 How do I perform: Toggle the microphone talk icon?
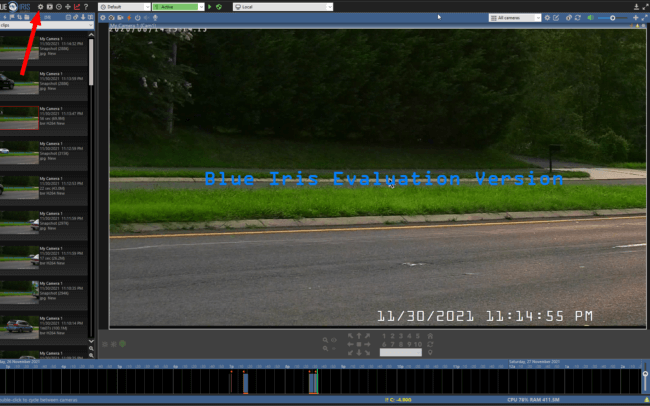point(155,17)
